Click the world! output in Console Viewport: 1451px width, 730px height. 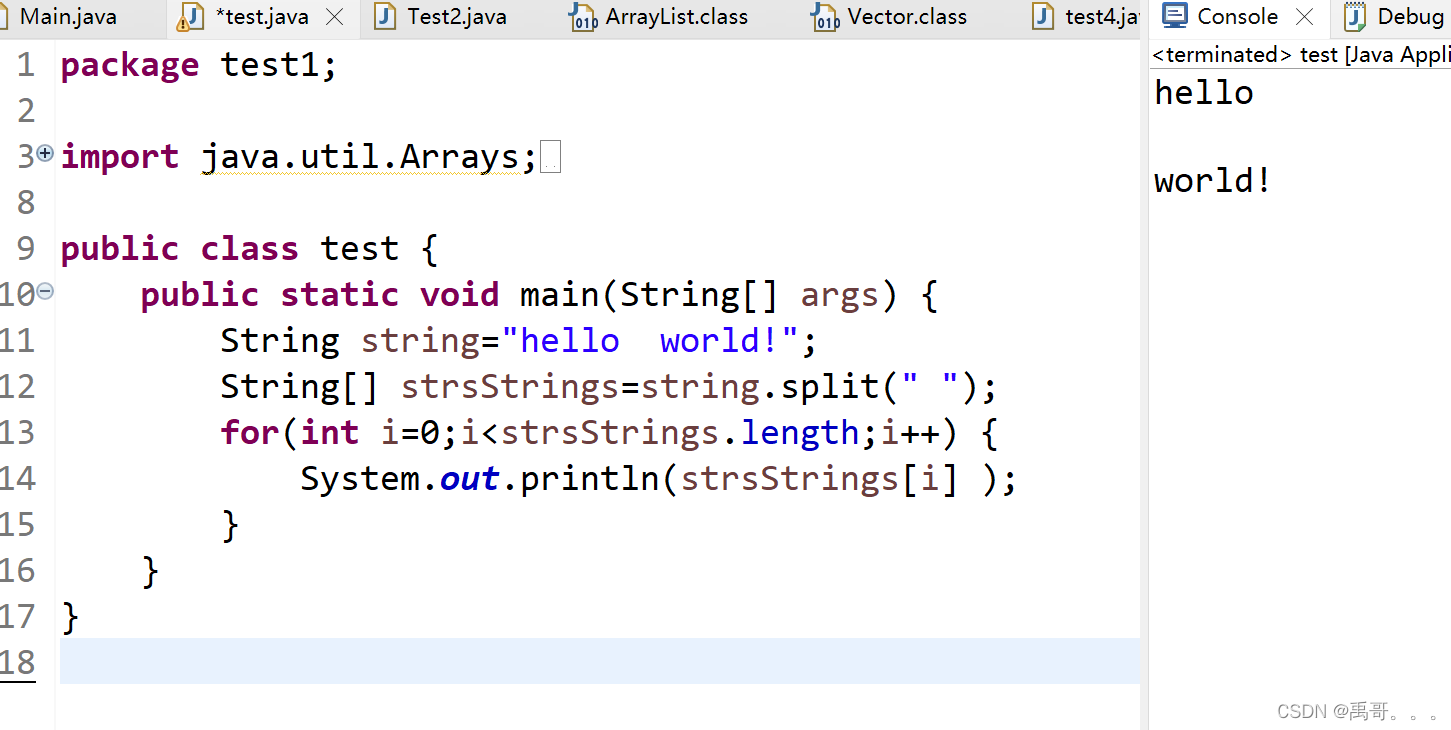pyautogui.click(x=1213, y=181)
